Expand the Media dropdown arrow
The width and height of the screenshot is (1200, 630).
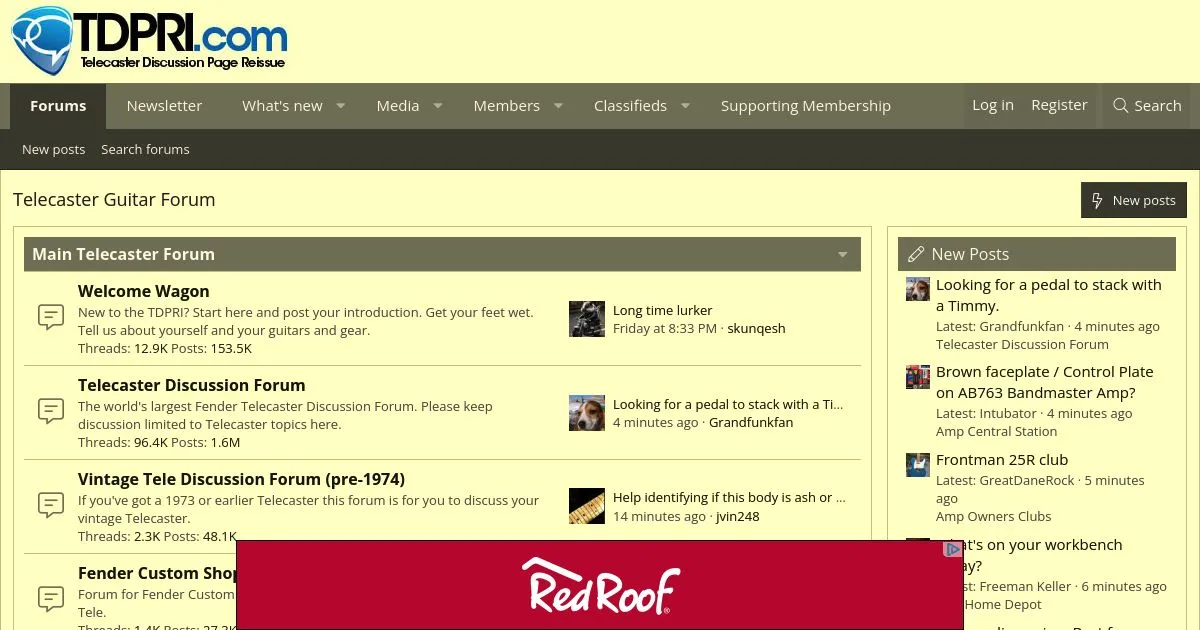point(437,106)
